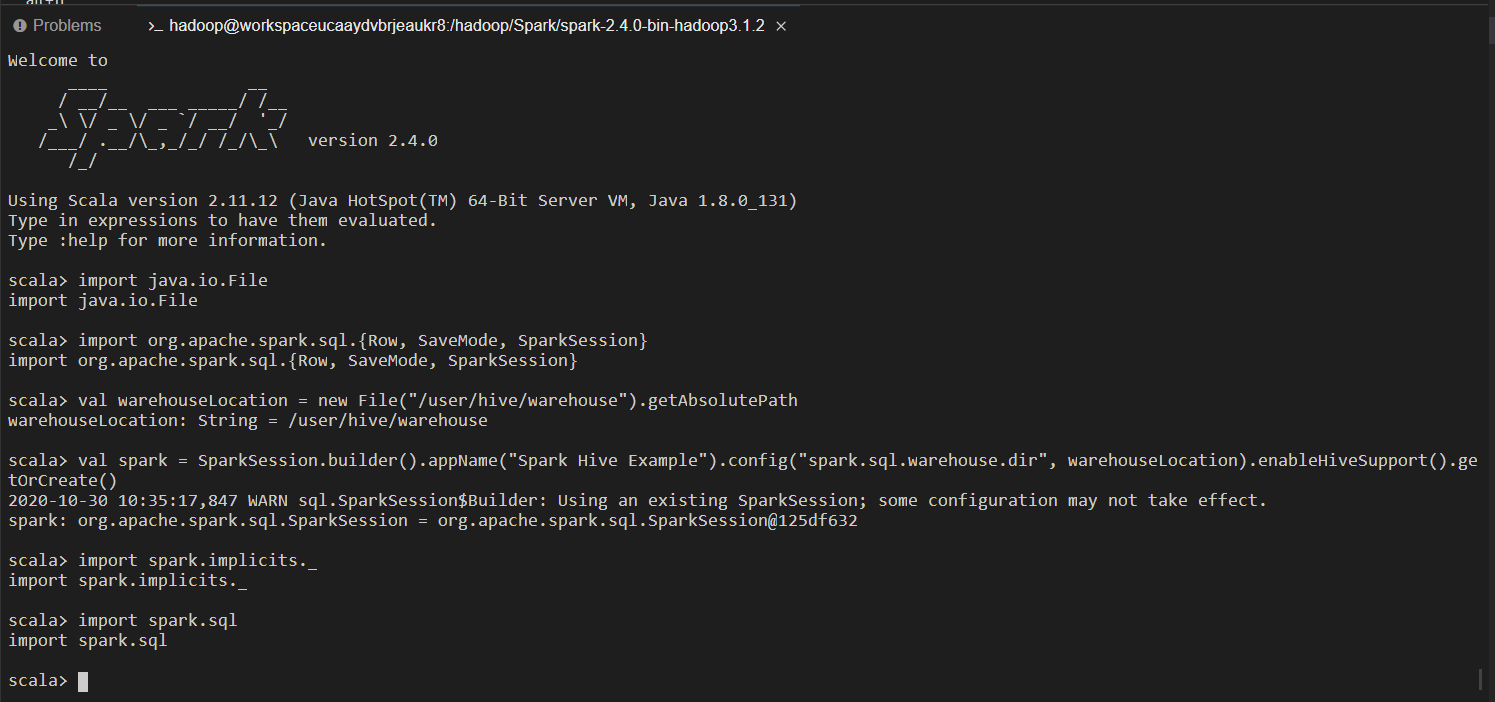Screen dimensions: 1495x702
Task: Click the WARN sql.SparkSession$Builder message line
Action: click(x=637, y=501)
